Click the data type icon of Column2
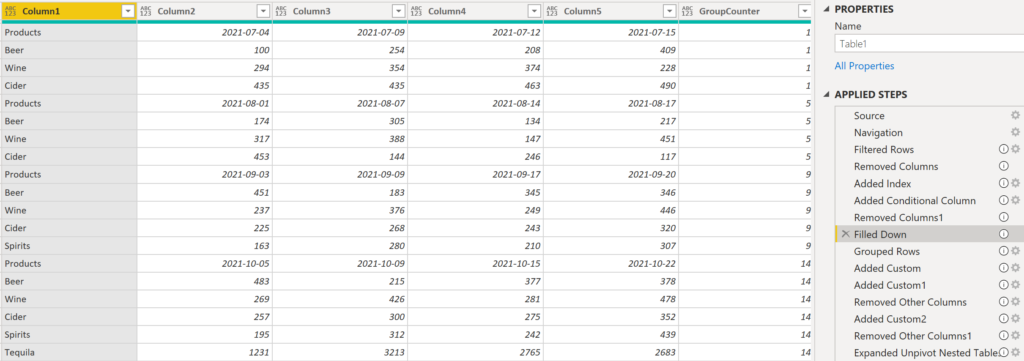The image size is (1024, 361). 145,11
